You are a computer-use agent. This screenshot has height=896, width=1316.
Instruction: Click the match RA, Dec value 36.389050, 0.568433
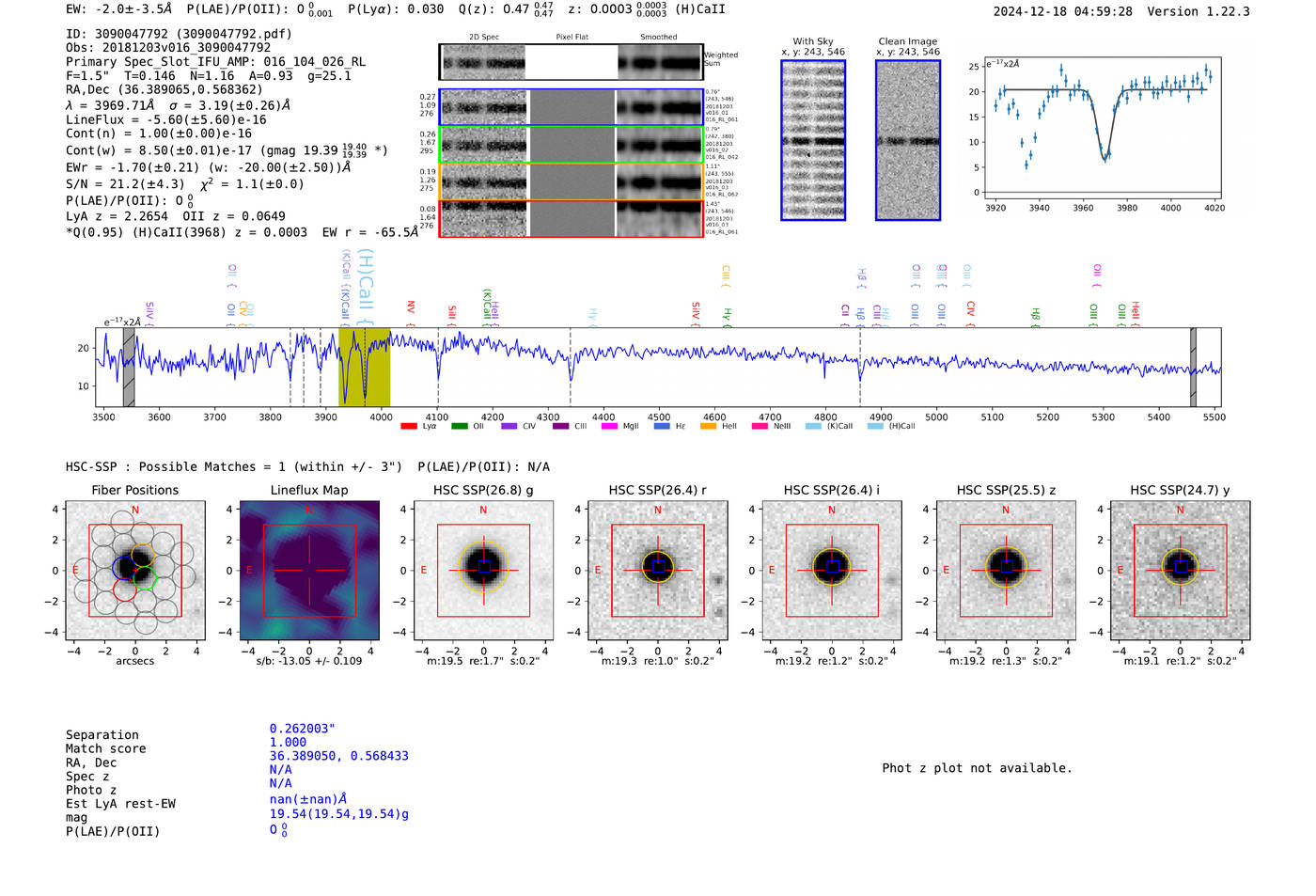(x=338, y=756)
